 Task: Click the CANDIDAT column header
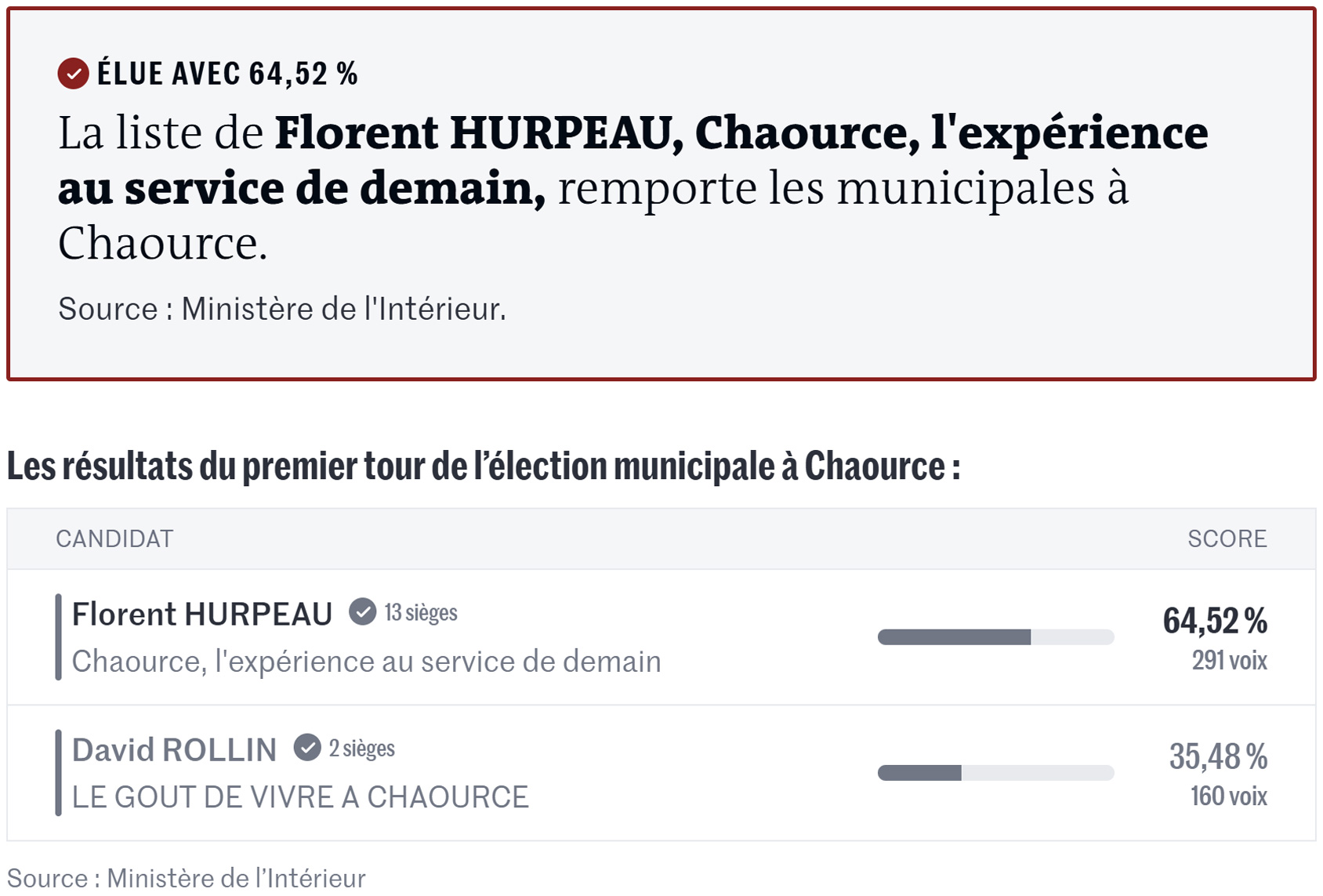tap(114, 539)
